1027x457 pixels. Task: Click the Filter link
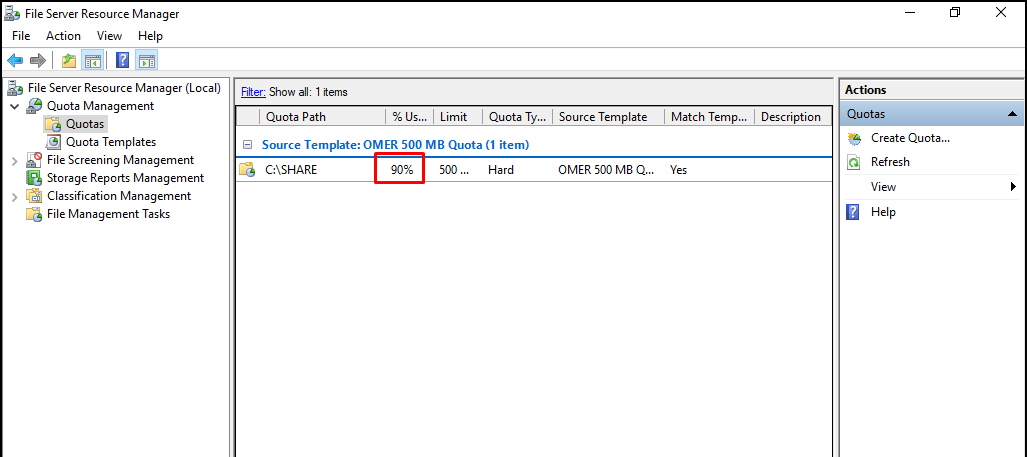click(253, 92)
